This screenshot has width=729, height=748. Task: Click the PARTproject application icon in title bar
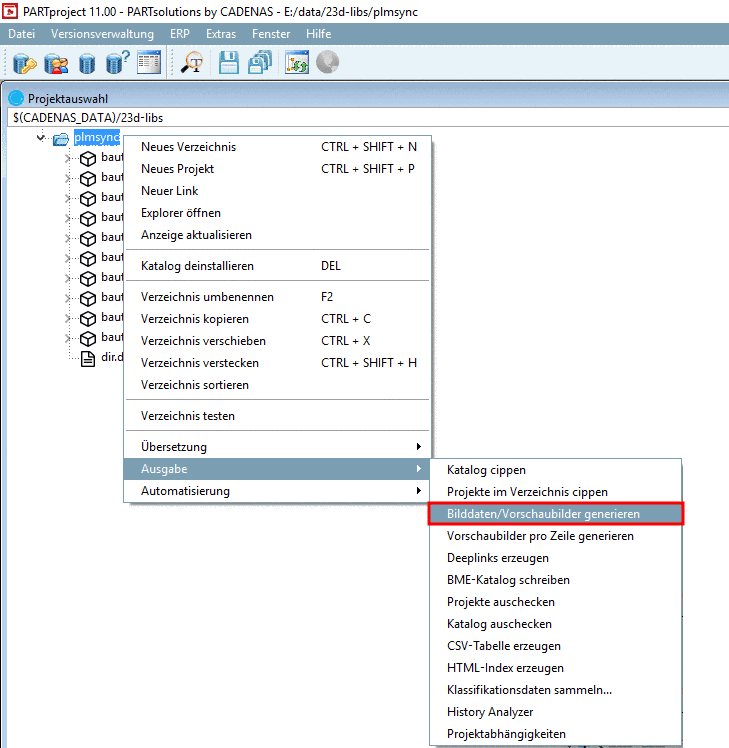10,10
